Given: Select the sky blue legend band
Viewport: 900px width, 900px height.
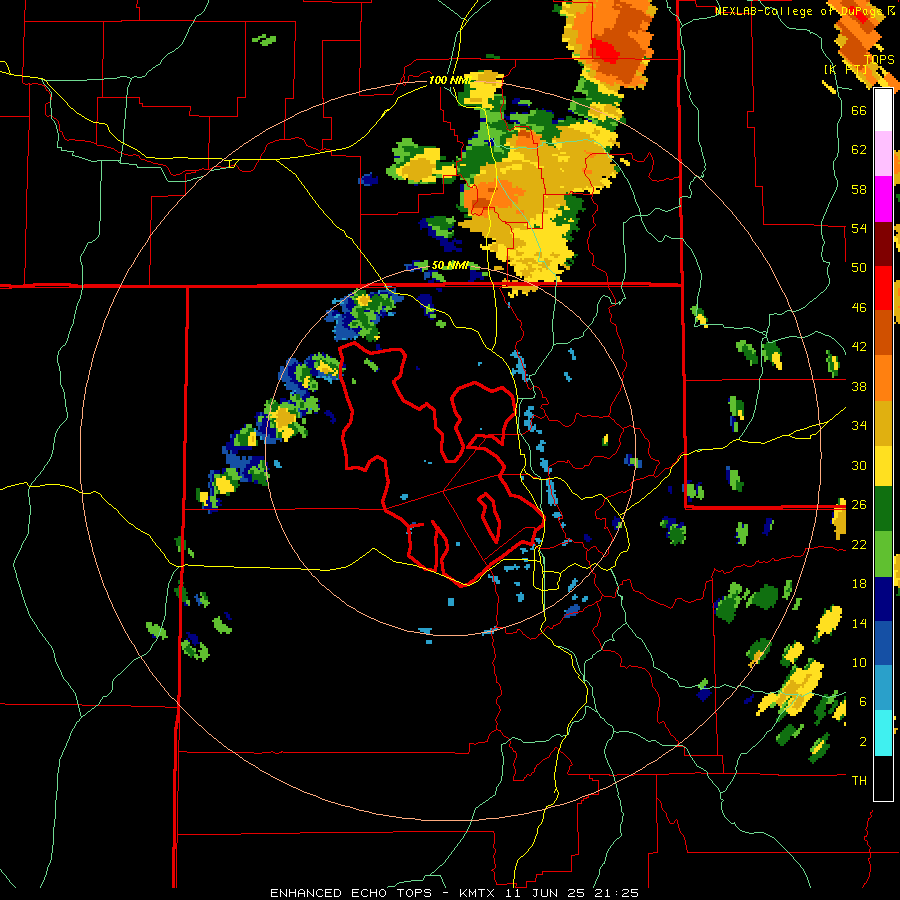Looking at the screenshot, I should click(x=883, y=688).
